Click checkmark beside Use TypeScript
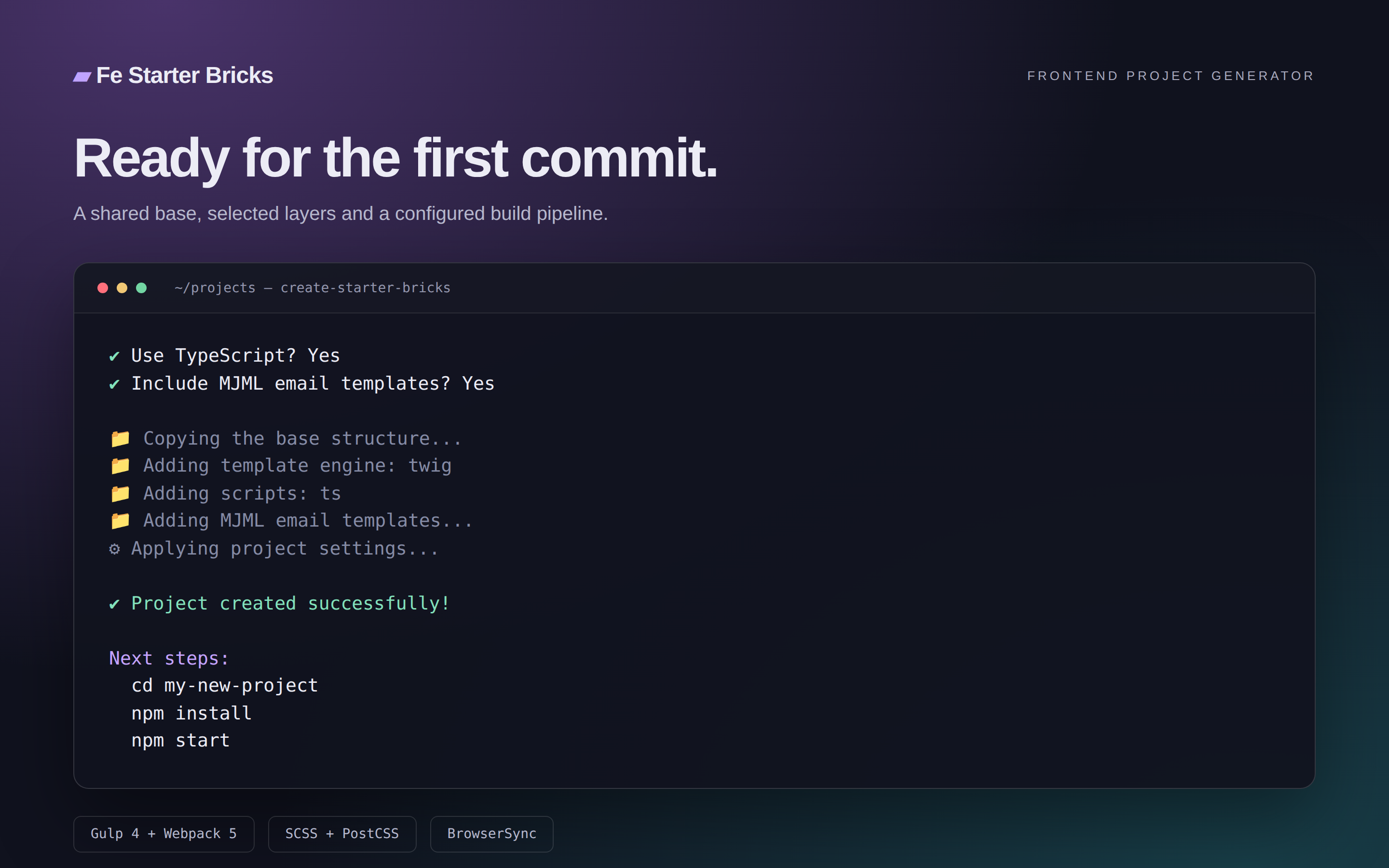This screenshot has height=868, width=1389. click(x=114, y=356)
